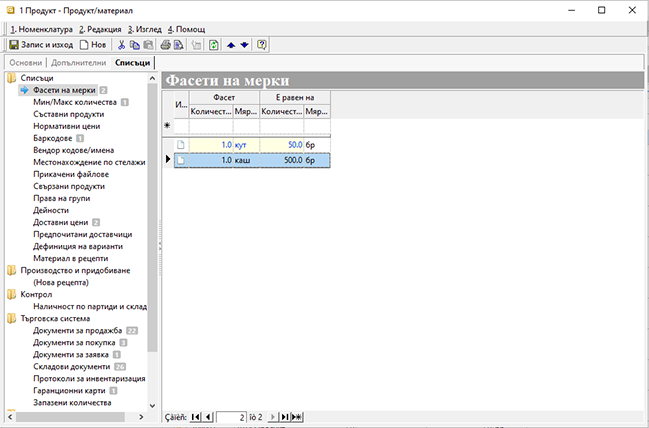The image size is (649, 428).
Task: Open Документи за заявка
Action: 71,354
